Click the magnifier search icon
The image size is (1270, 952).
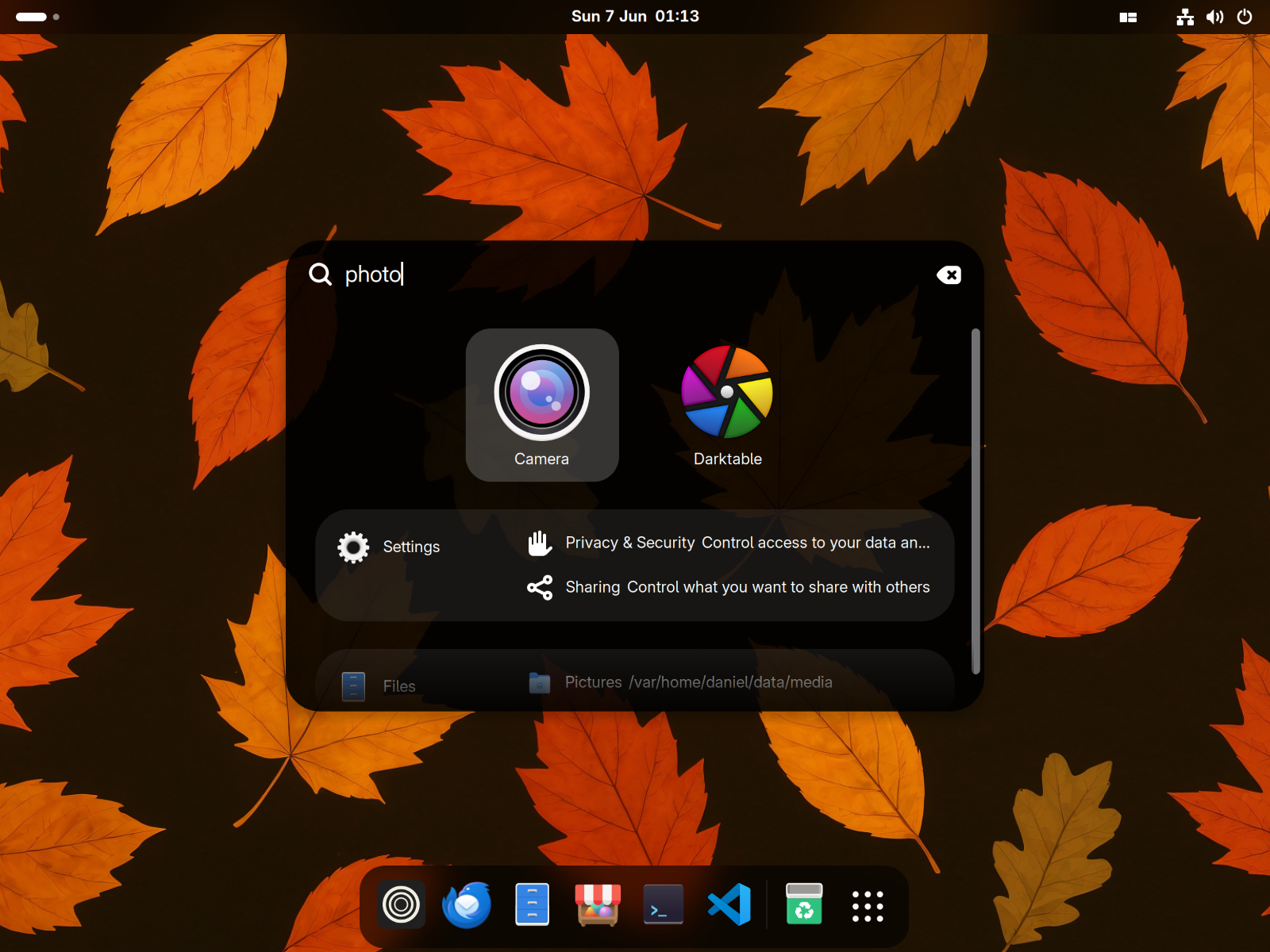(320, 274)
